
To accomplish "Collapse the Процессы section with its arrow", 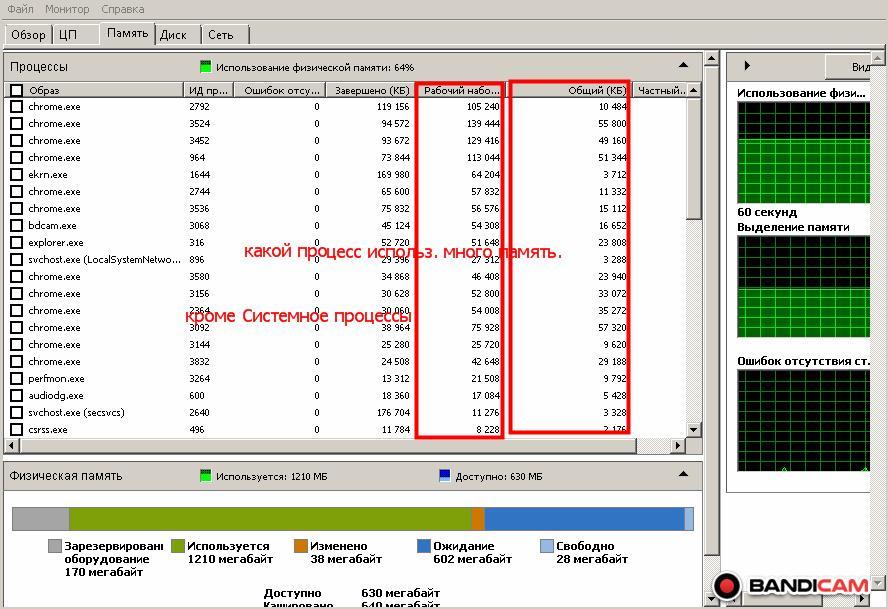I will click(x=684, y=65).
